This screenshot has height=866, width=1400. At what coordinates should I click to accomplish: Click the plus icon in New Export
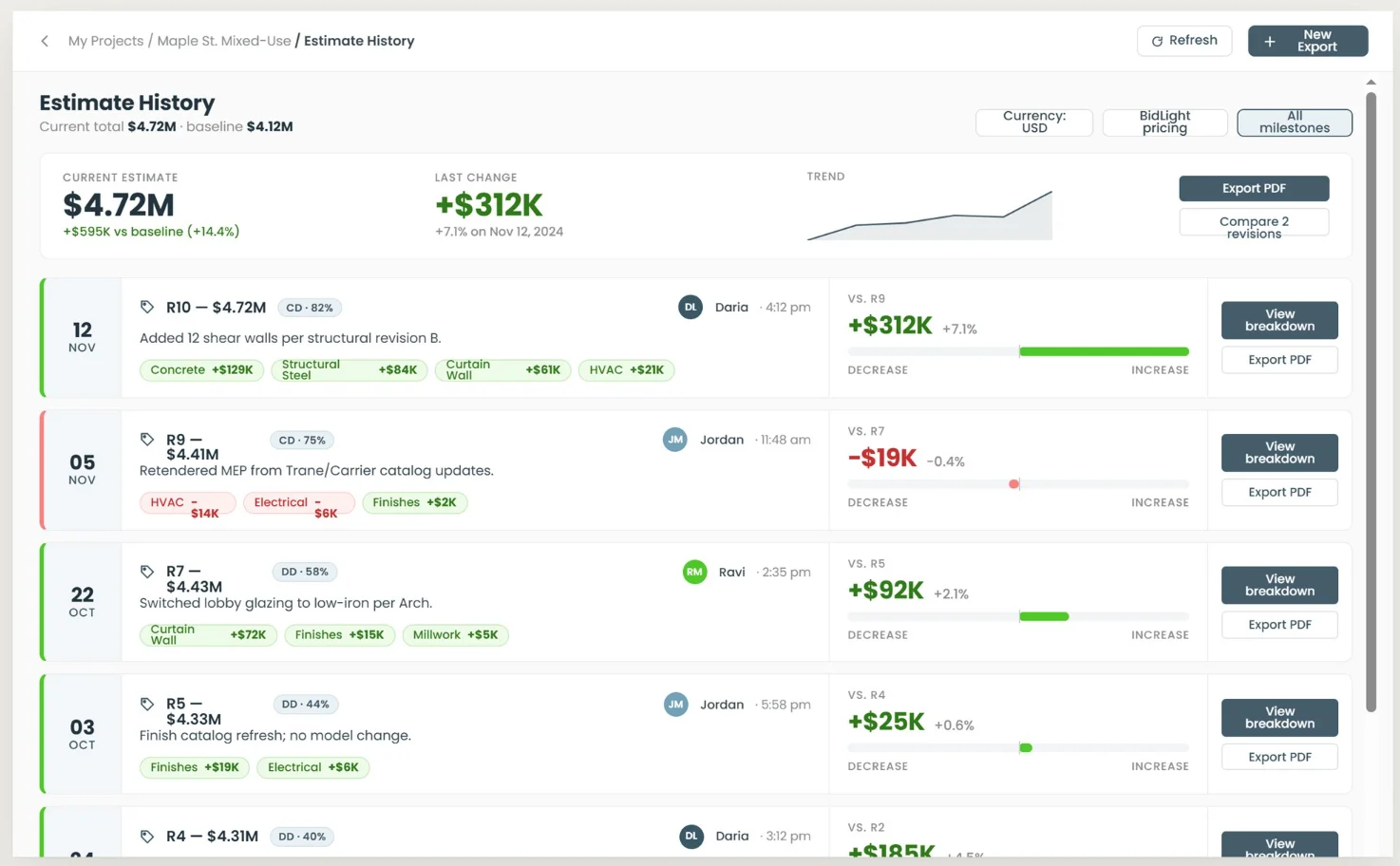click(1270, 41)
